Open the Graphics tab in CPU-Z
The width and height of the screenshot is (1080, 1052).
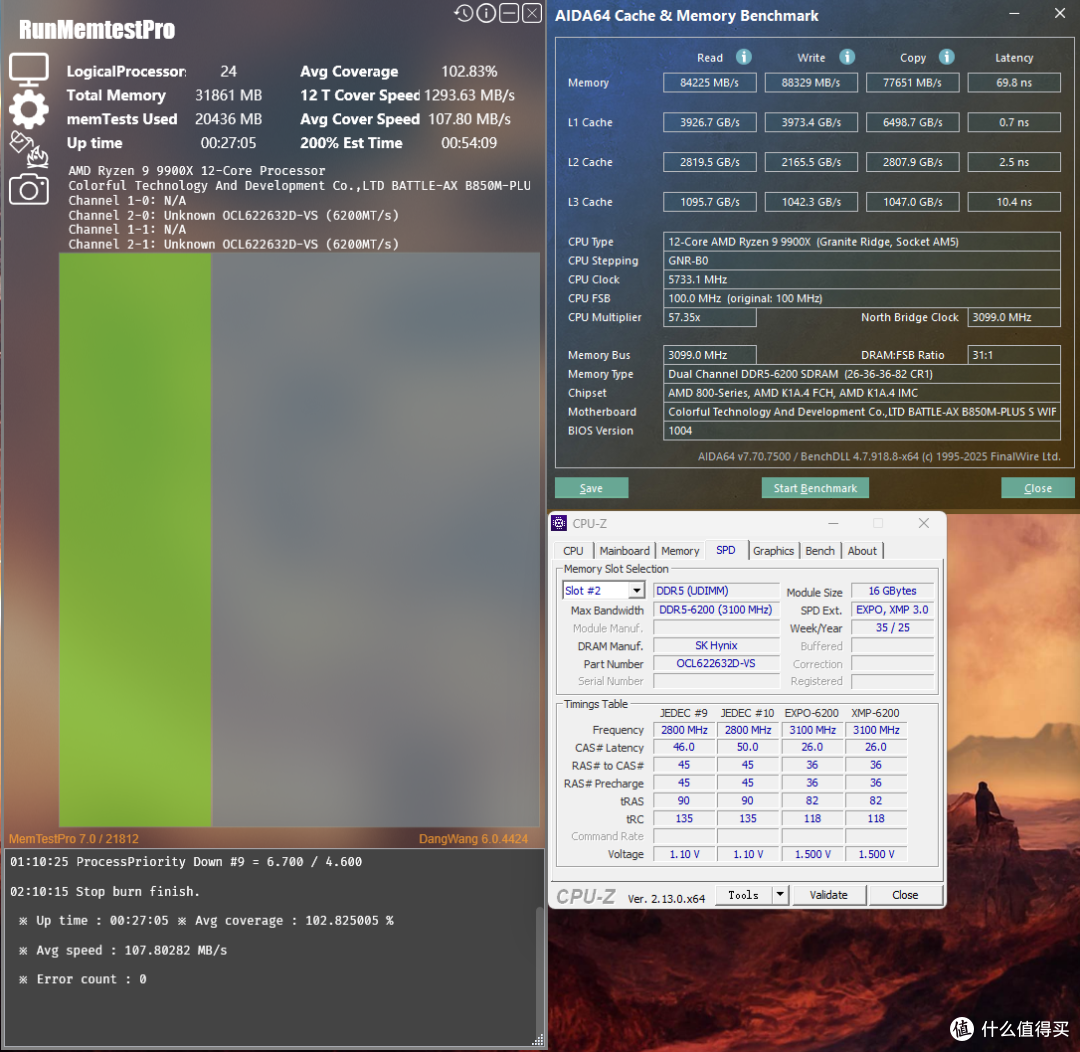tap(773, 551)
